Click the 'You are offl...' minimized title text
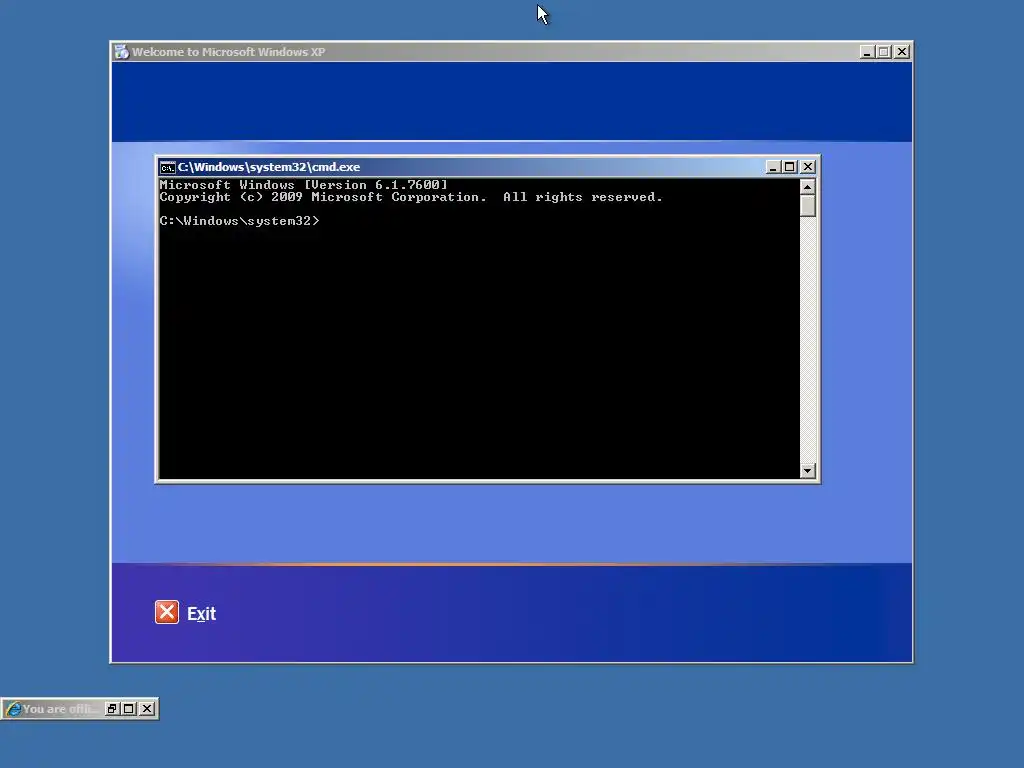This screenshot has width=1024, height=768. coord(59,709)
